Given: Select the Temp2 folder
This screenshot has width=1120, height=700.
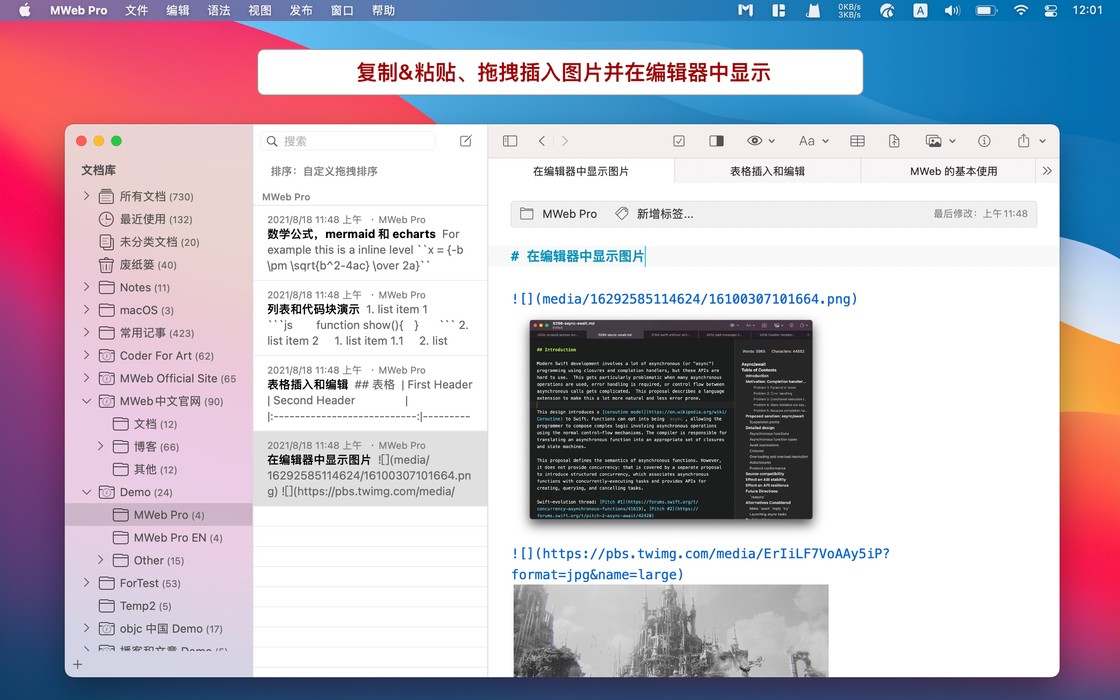Looking at the screenshot, I should [159, 606].
